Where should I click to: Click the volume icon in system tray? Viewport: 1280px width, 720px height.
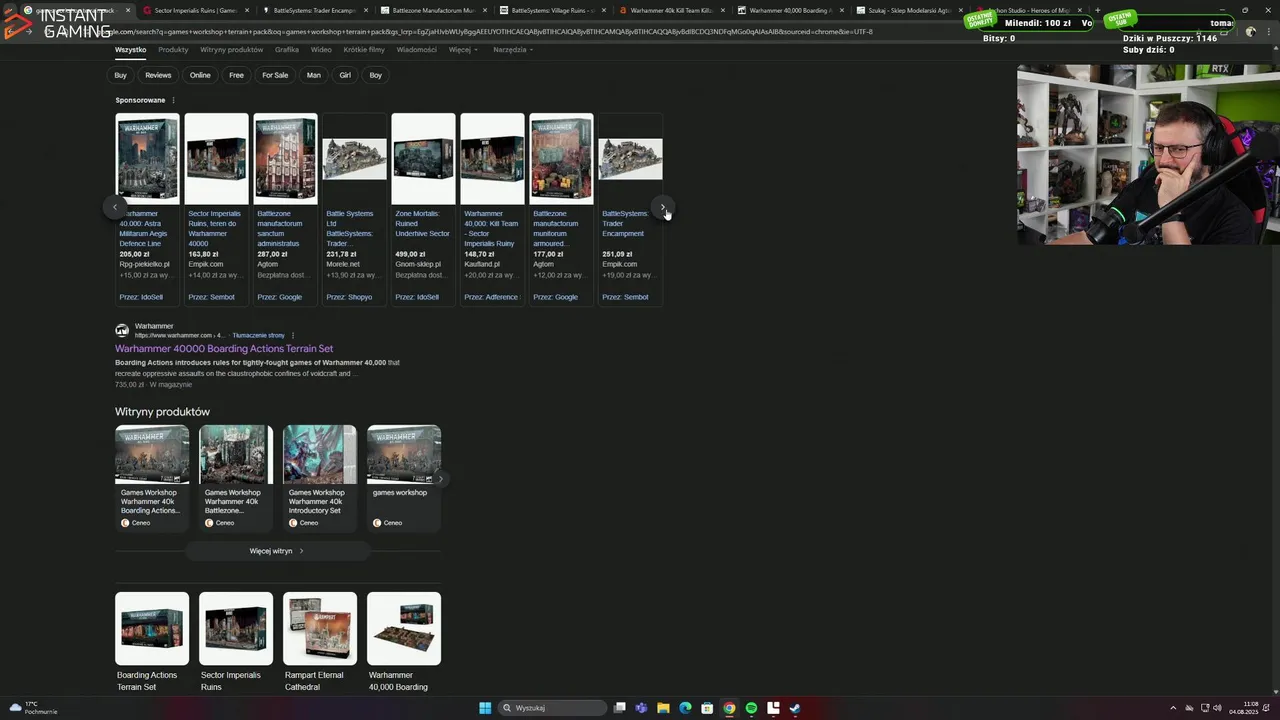point(1218,708)
